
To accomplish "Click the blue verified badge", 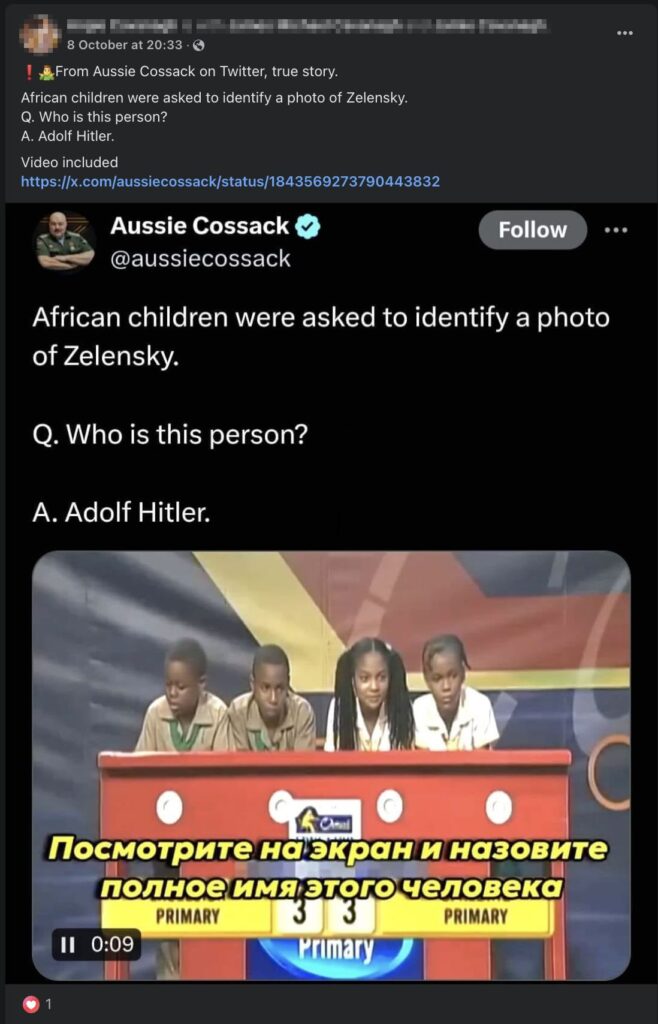I will (307, 227).
